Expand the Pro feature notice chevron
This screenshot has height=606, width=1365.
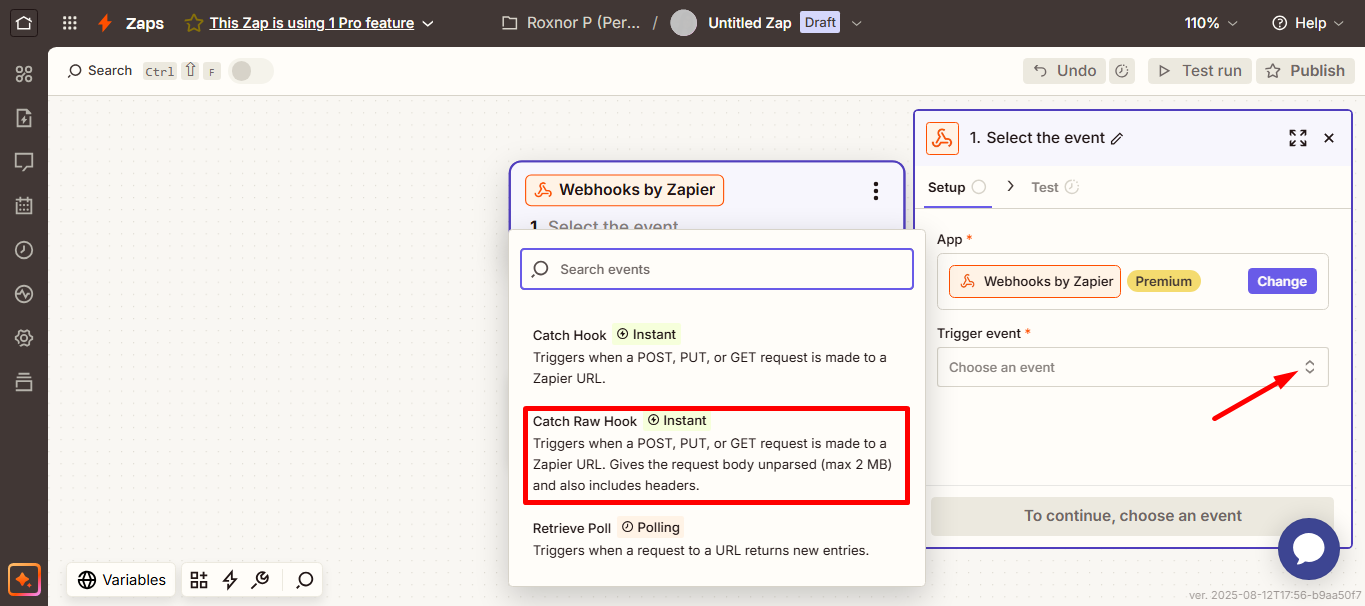click(x=428, y=23)
